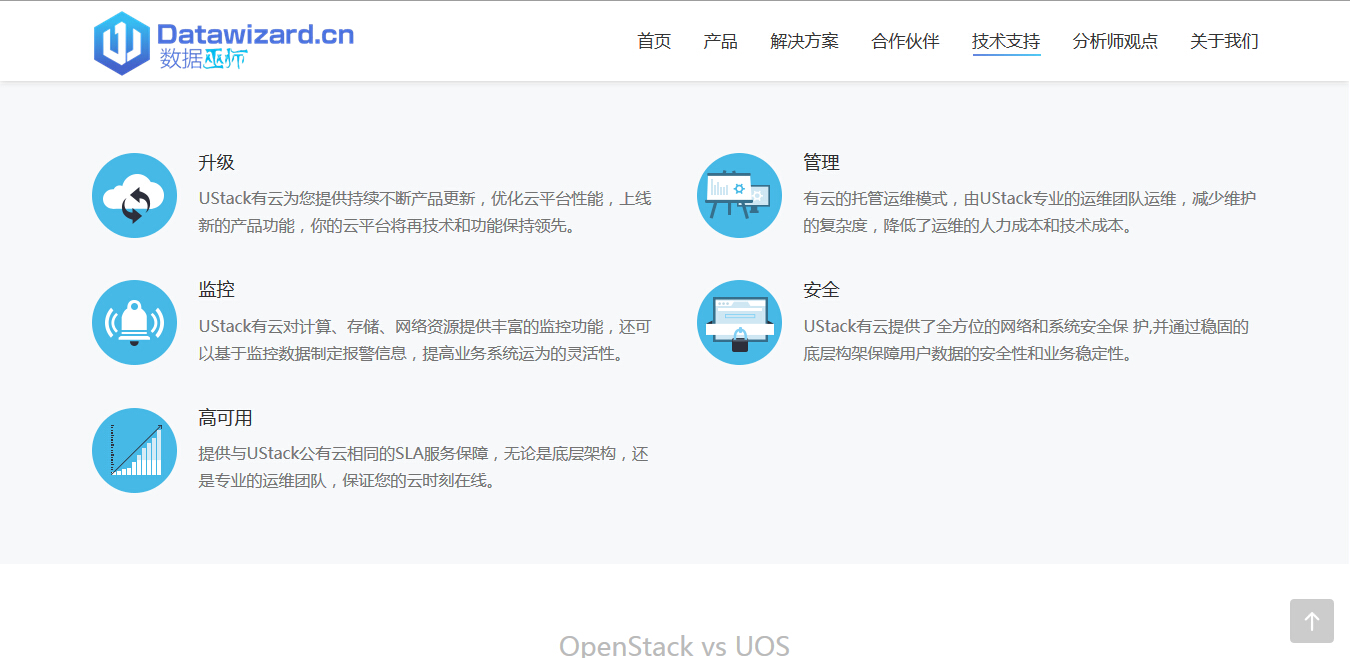
Task: Click the OpenStack vs UOS heading
Action: click(x=674, y=645)
